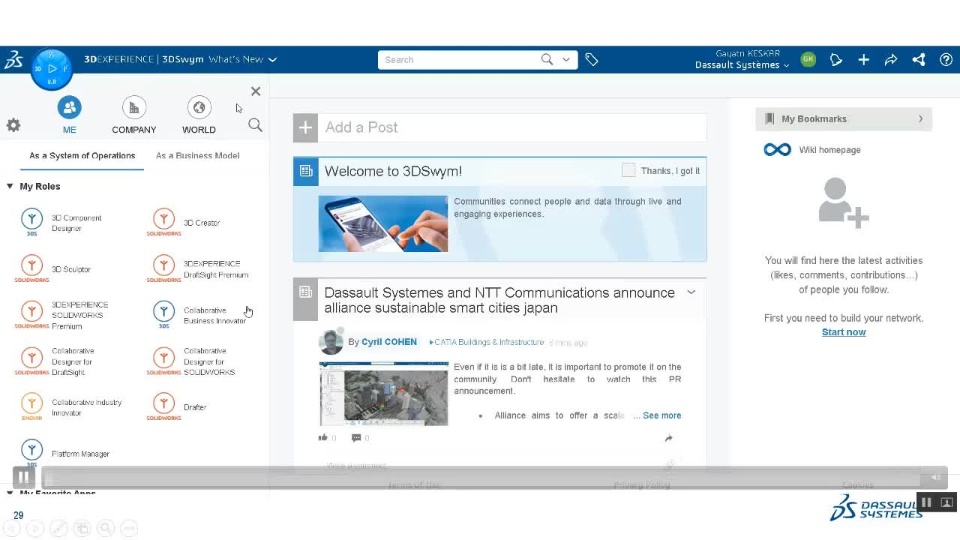Expand the NTT post options chevron
This screenshot has height=540, width=960.
[x=691, y=292]
